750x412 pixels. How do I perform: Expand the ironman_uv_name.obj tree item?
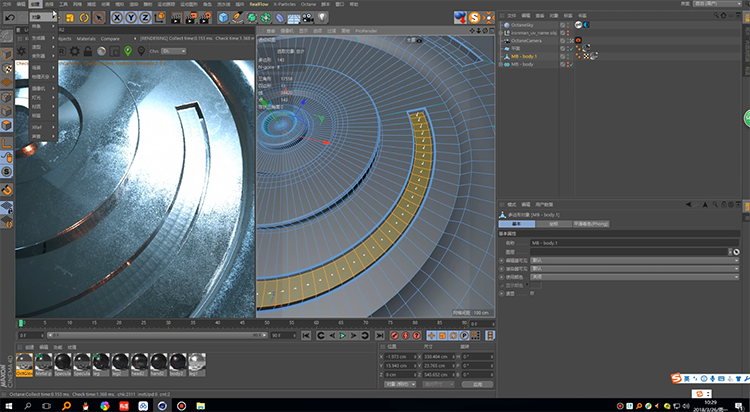501,33
